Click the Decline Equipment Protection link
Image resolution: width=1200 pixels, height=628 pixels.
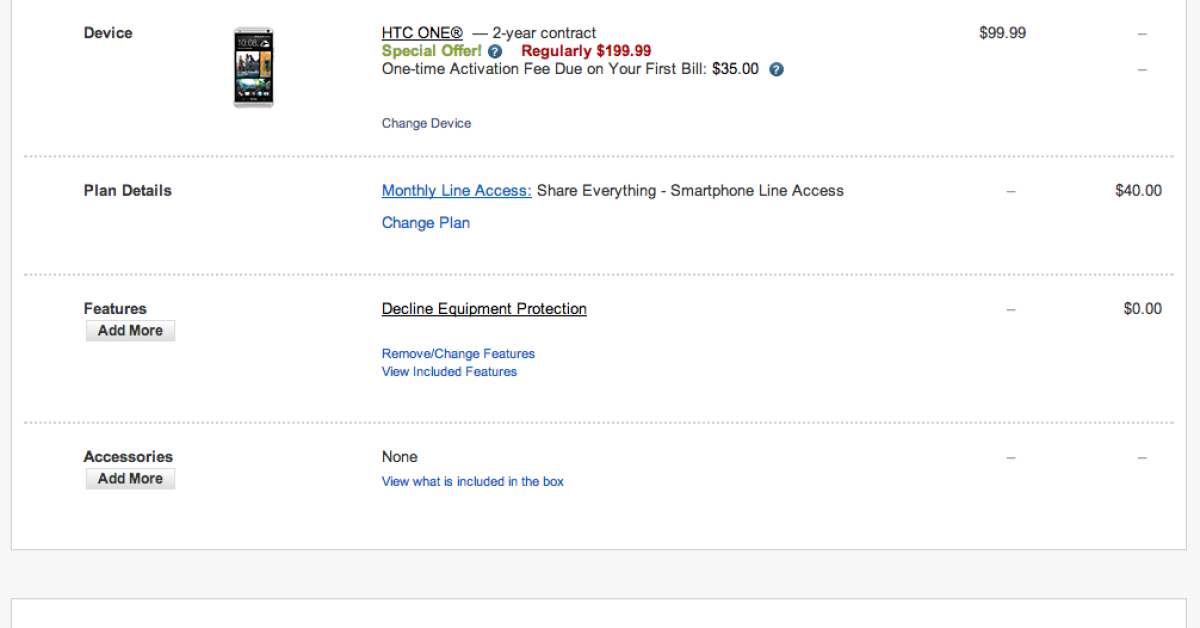tap(484, 309)
